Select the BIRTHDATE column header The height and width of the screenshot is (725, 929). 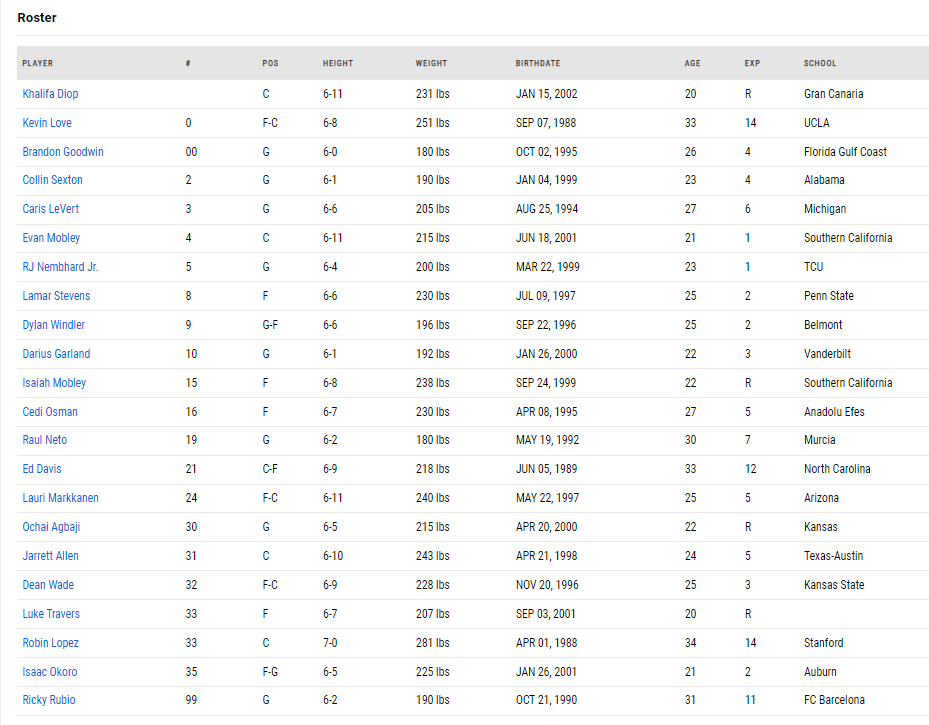pyautogui.click(x=537, y=63)
